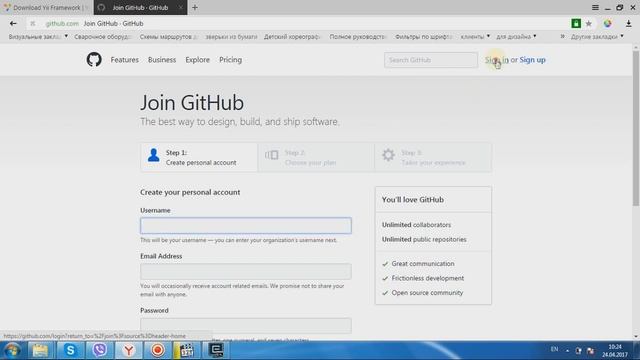The width and height of the screenshot is (640, 360).
Task: Open Фильтры по шрифт bookmark
Action: click(424, 37)
